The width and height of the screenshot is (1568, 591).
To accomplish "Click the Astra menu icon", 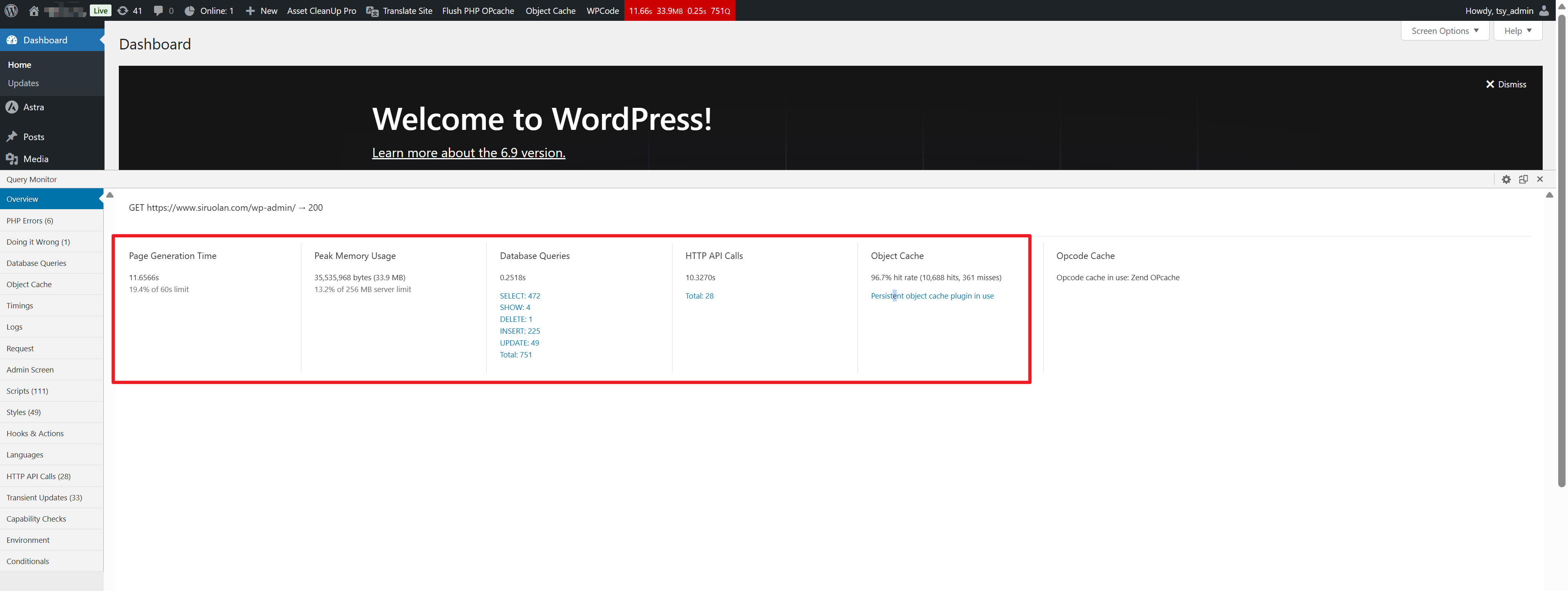I will 11,107.
